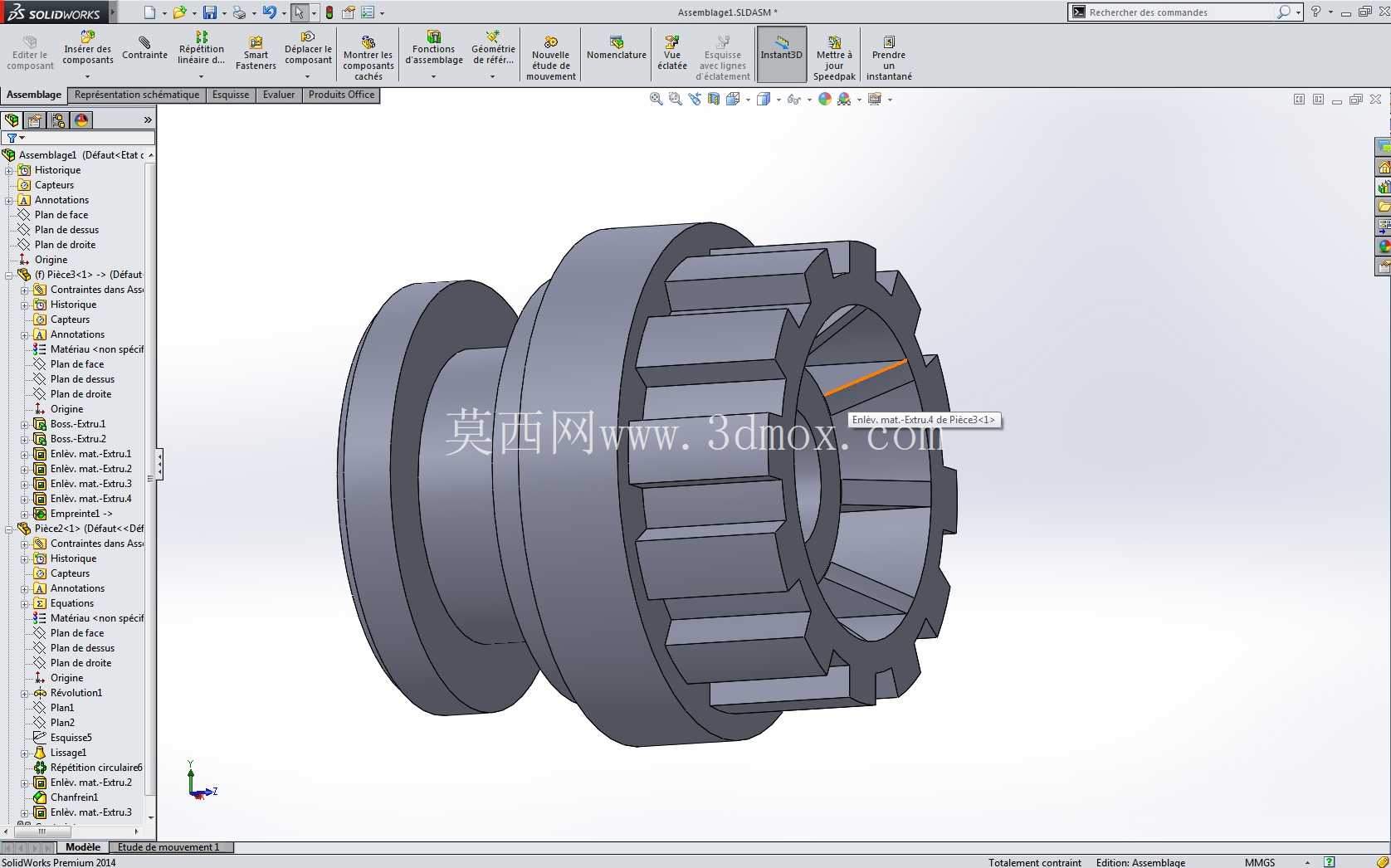Screen dimensions: 1391x868
Task: Select Plan de face under Assemblage1
Action: [x=61, y=215]
